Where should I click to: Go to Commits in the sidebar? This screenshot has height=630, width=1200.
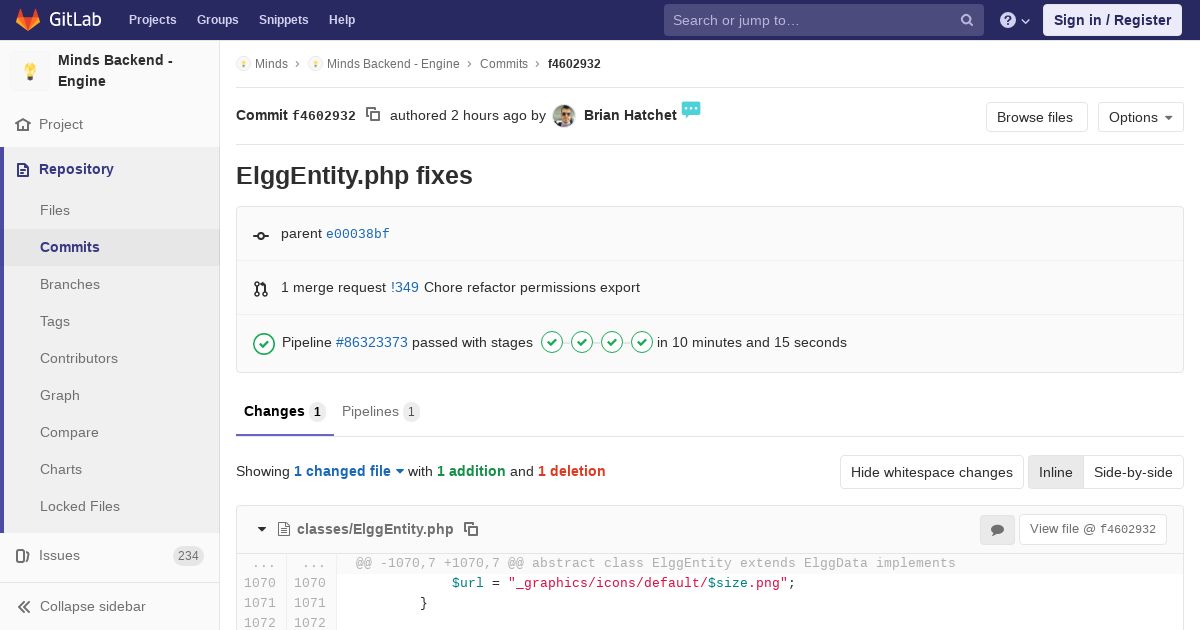(x=70, y=247)
